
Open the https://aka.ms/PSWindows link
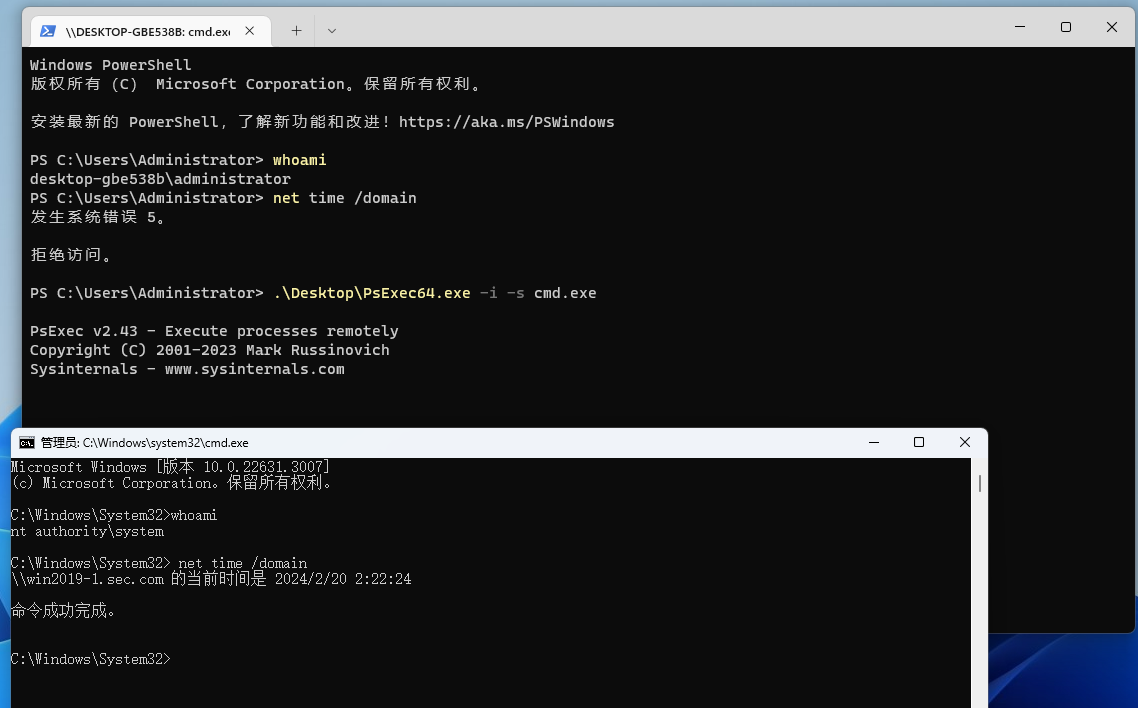pyautogui.click(x=506, y=122)
